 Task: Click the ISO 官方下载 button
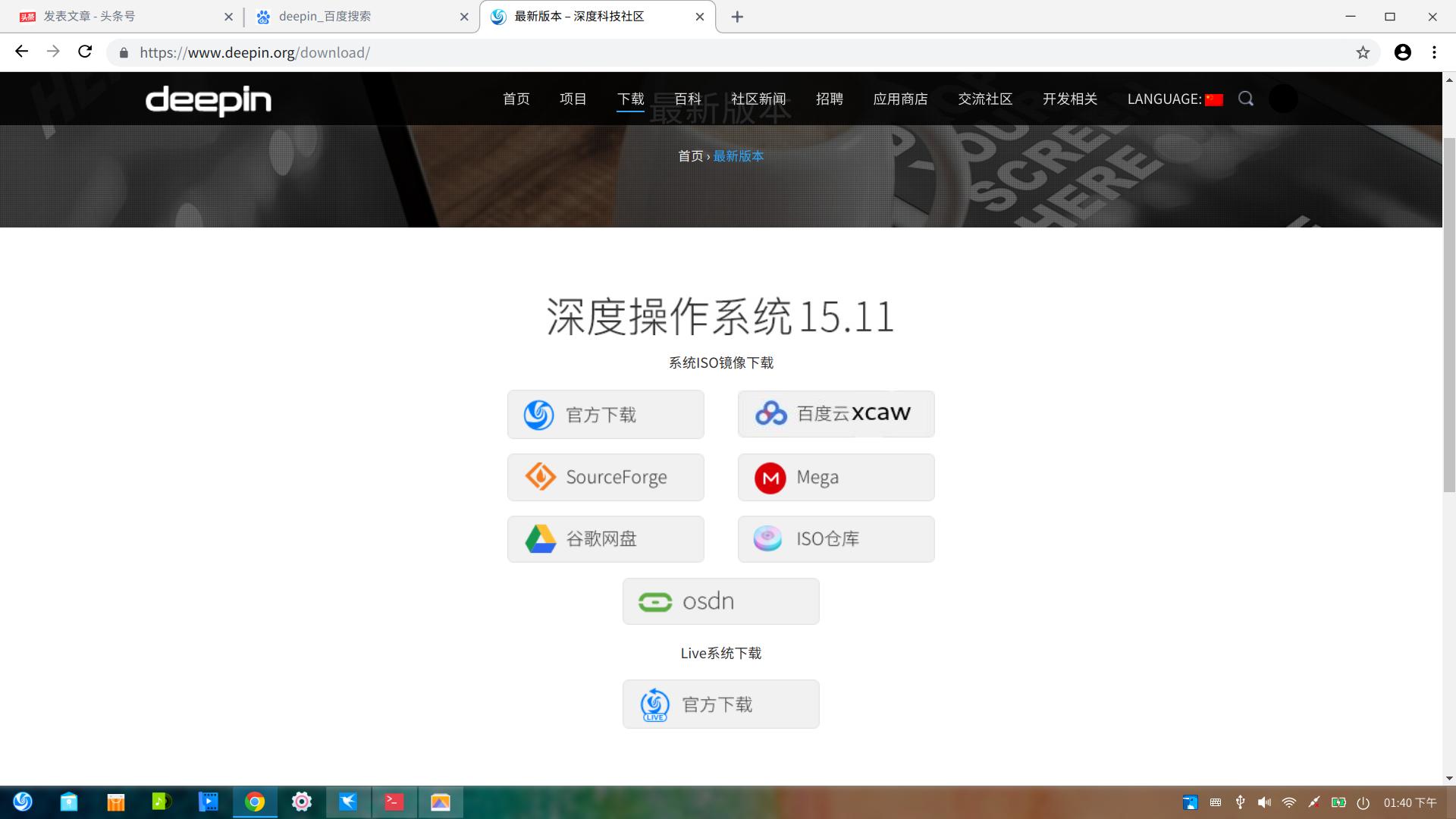click(606, 414)
